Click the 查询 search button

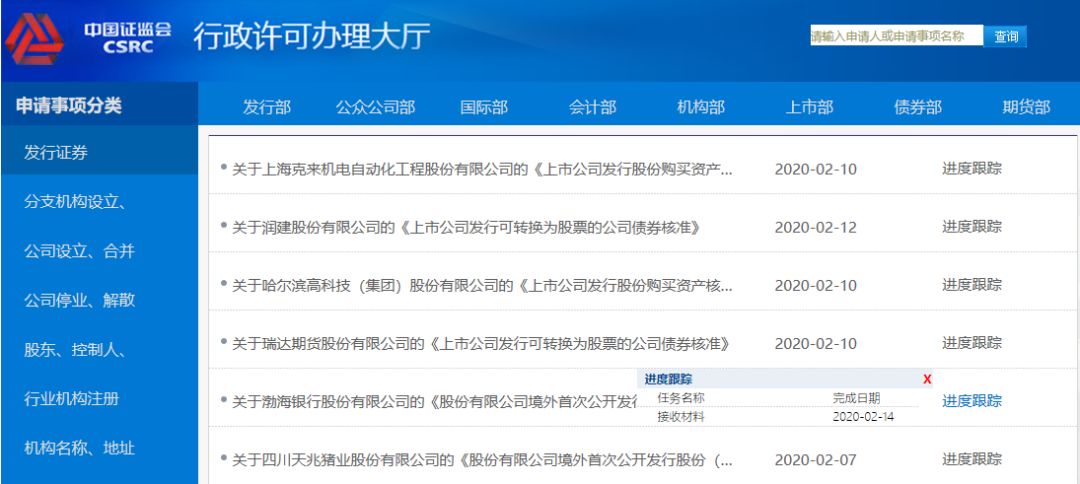click(1006, 36)
